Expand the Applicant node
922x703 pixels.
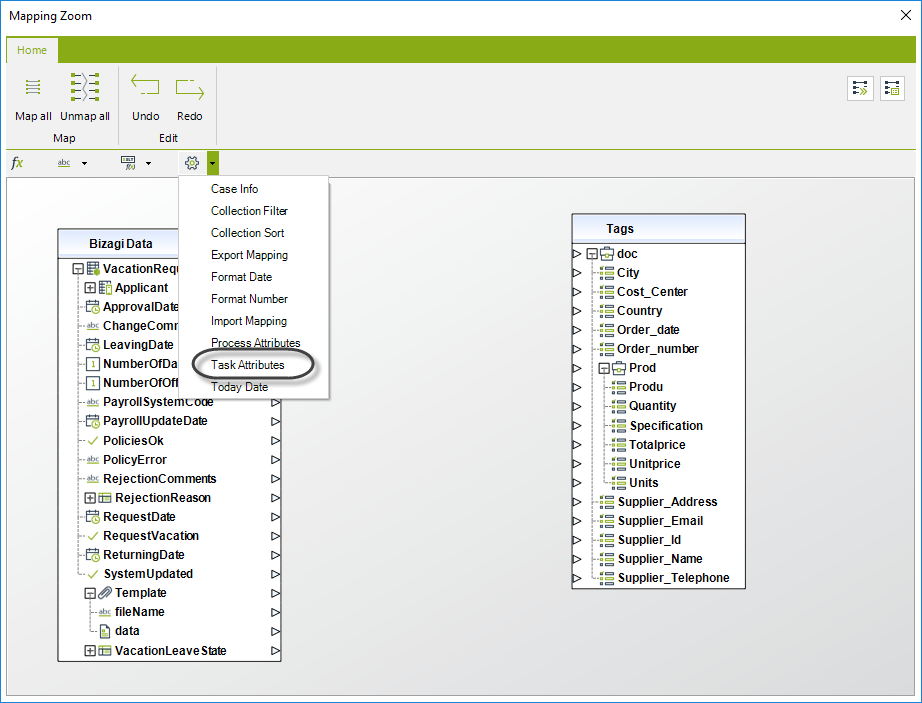point(90,288)
